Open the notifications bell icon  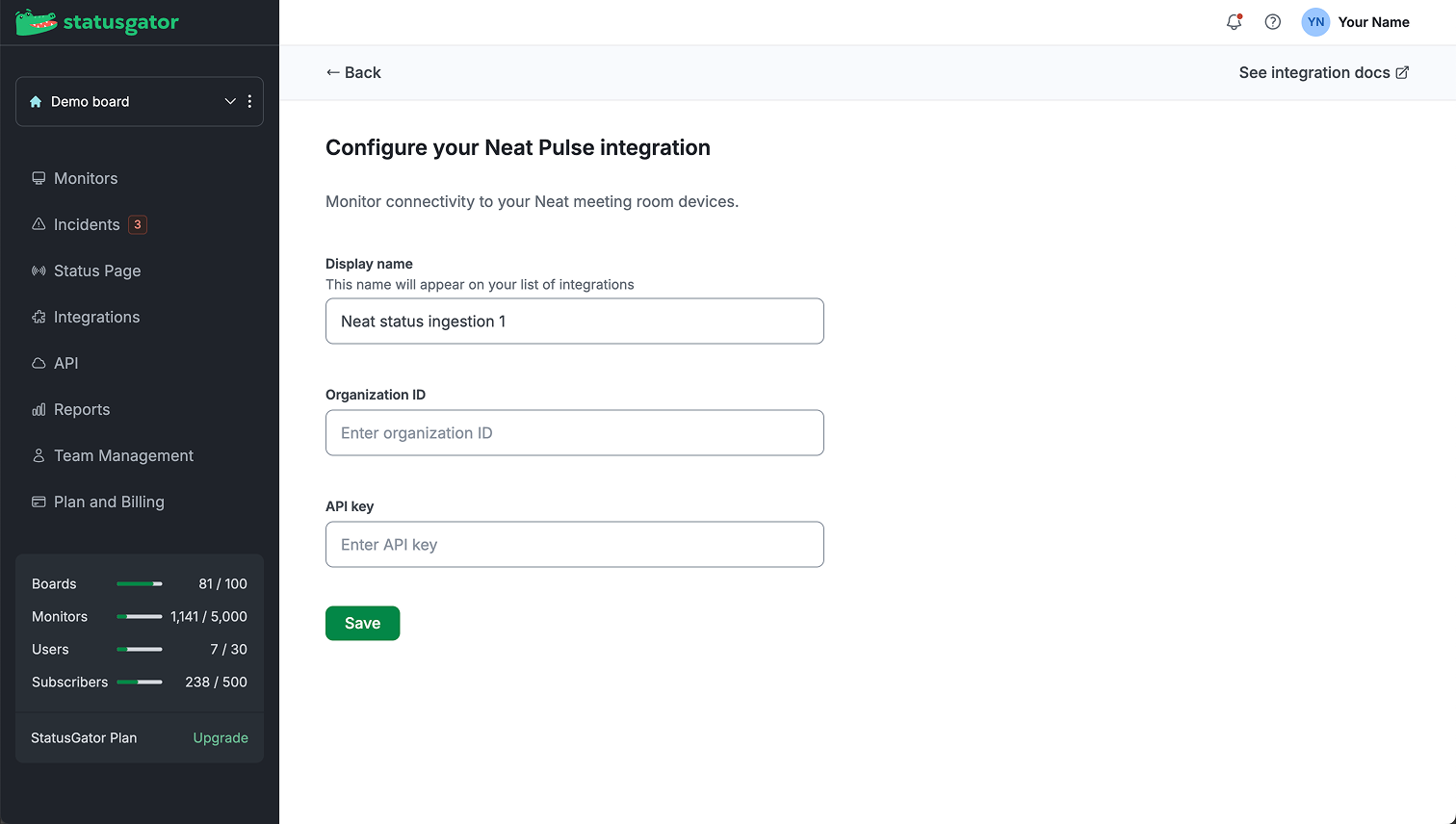(1234, 22)
